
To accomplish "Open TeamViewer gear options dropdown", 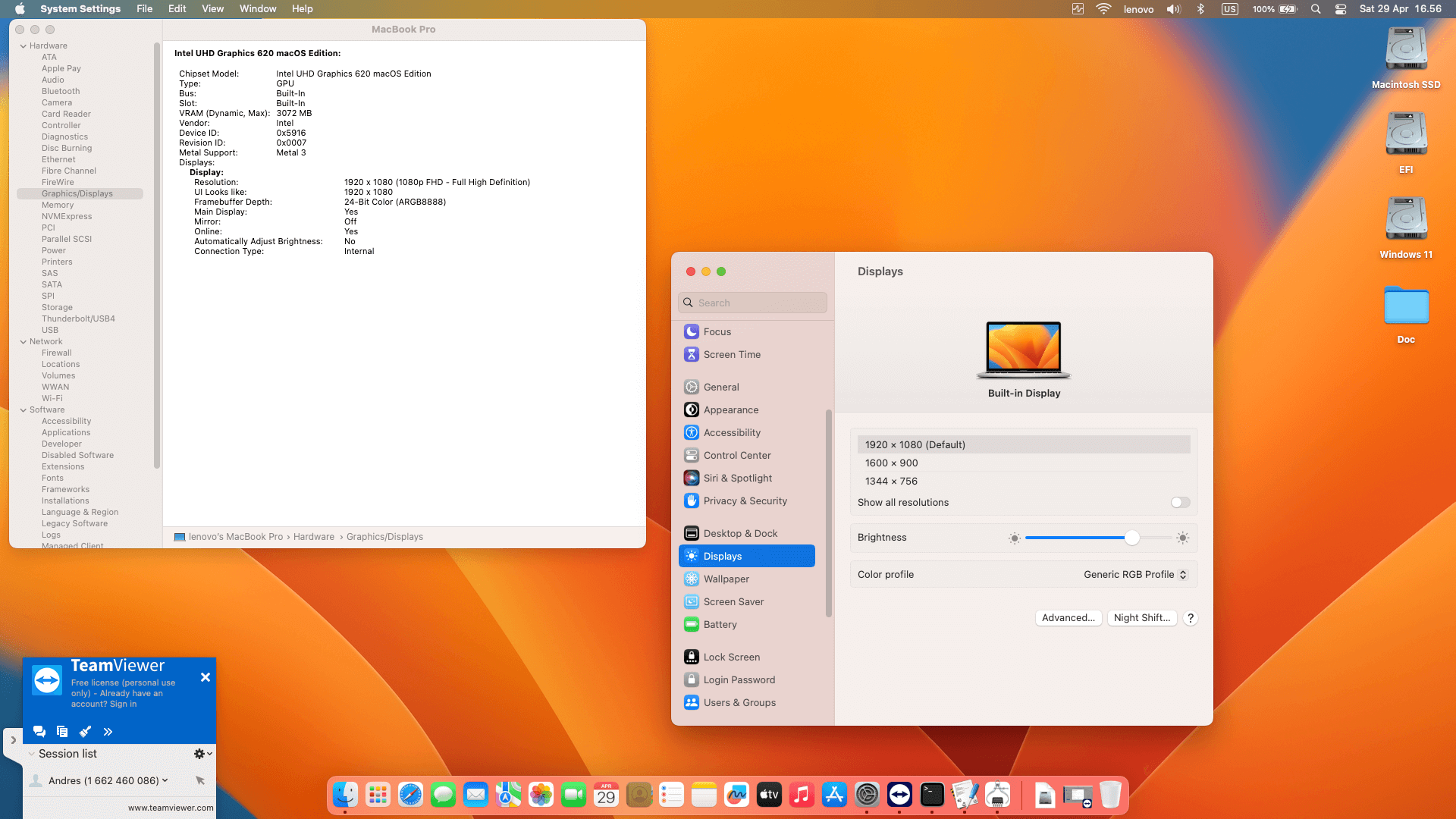I will tap(202, 754).
